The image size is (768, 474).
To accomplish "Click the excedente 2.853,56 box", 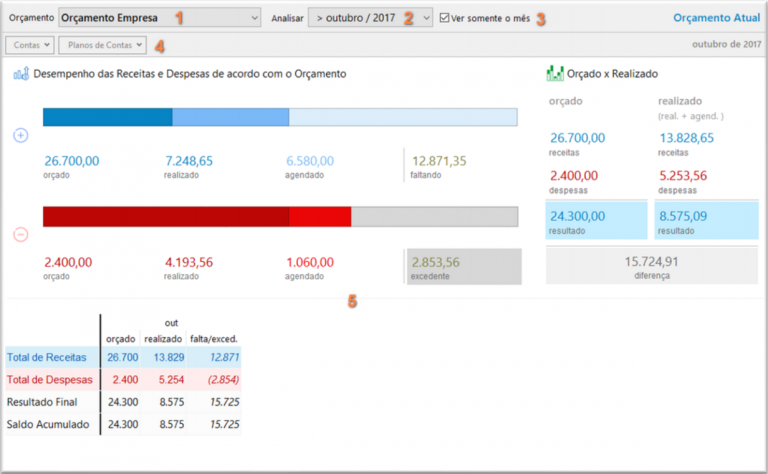I will (463, 266).
